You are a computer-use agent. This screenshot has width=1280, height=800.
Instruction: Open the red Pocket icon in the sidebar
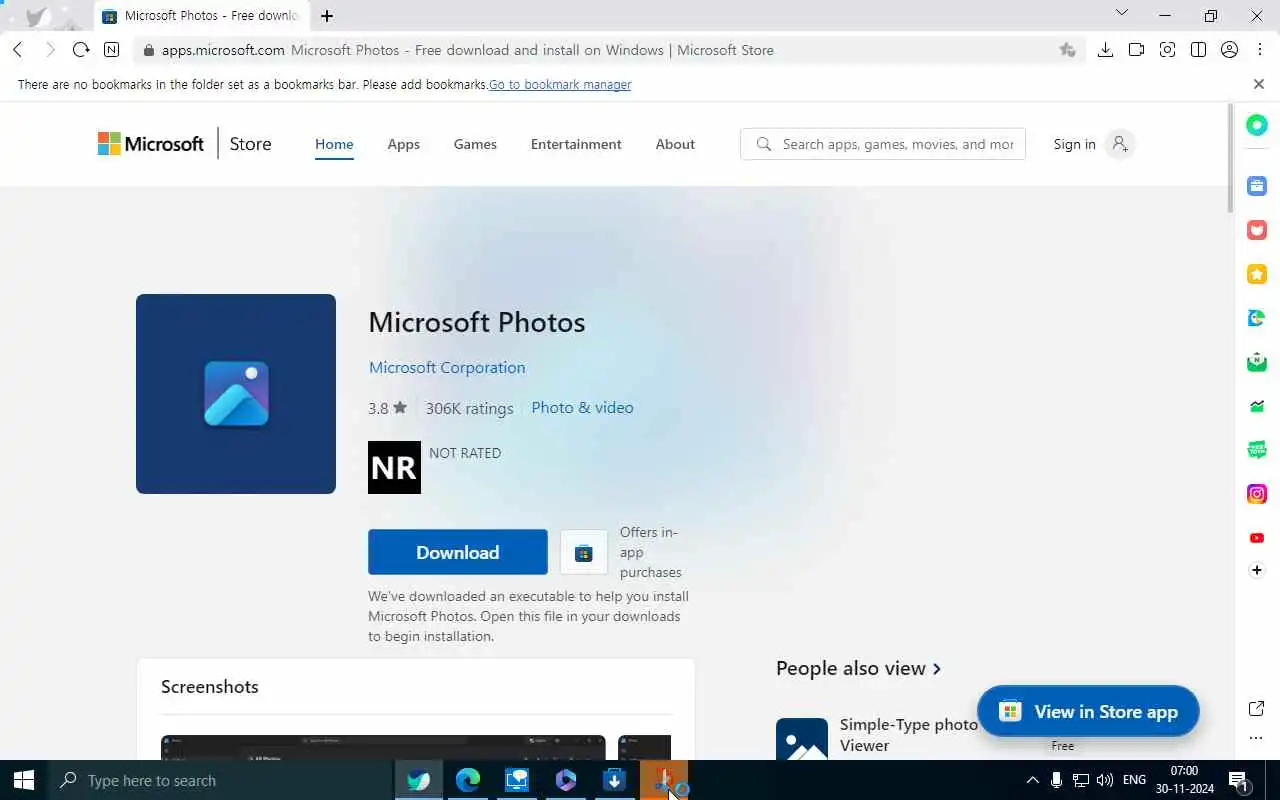[1257, 230]
